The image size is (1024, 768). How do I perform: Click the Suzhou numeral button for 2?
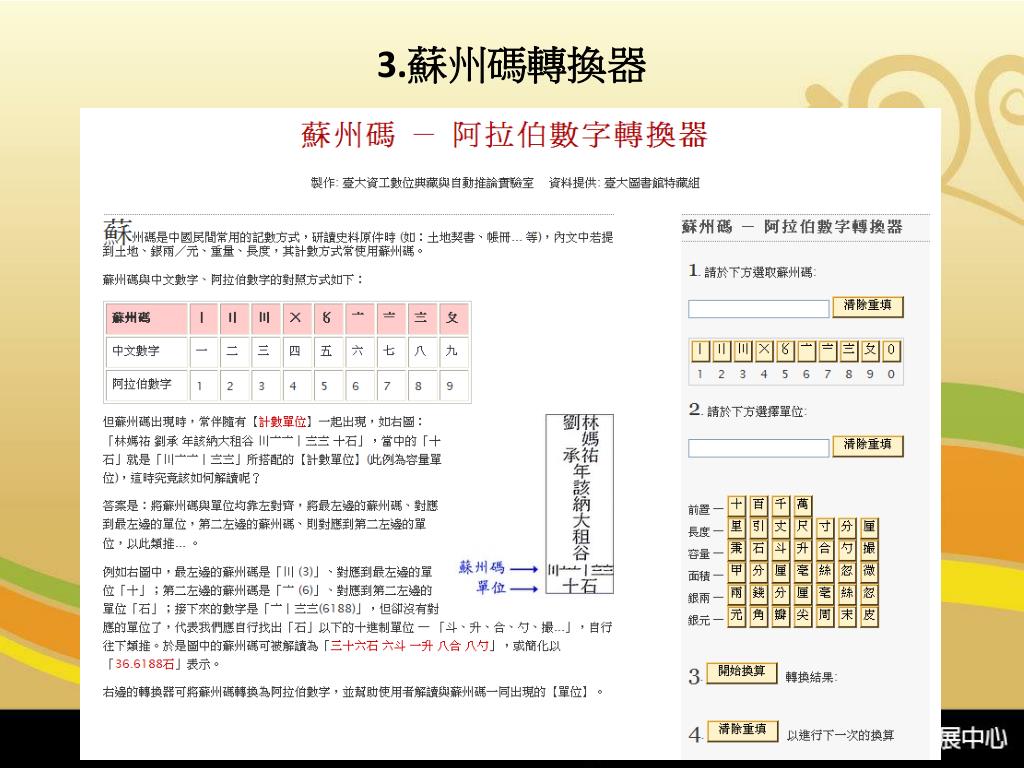721,351
